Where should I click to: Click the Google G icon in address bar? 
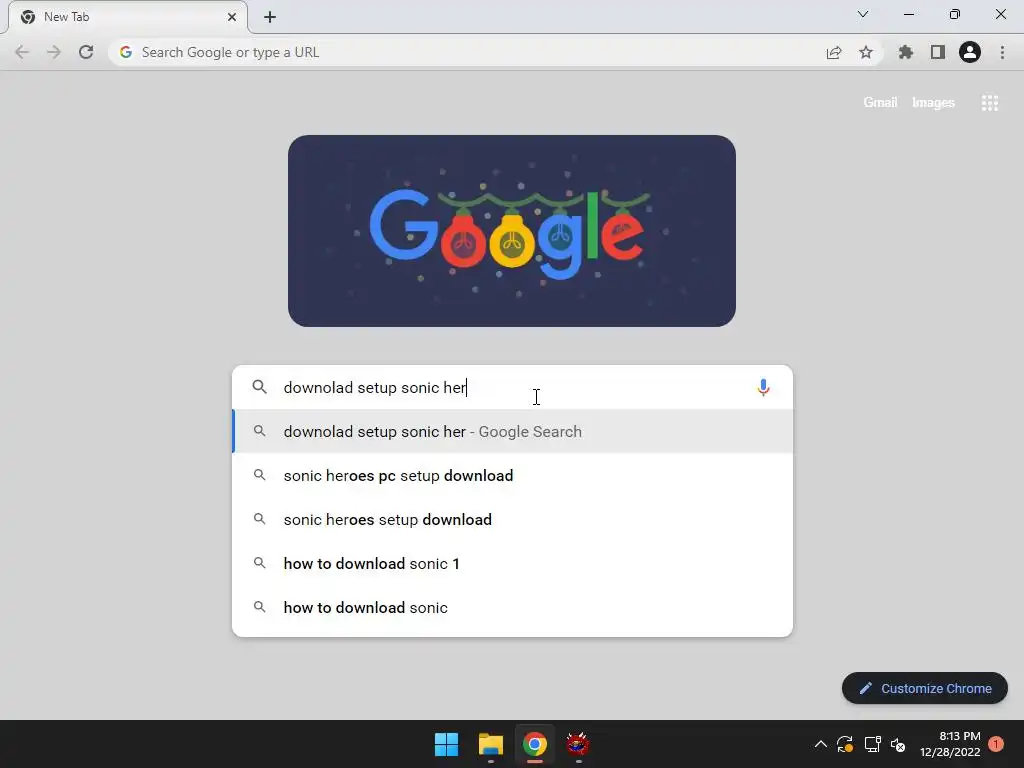pyautogui.click(x=126, y=52)
